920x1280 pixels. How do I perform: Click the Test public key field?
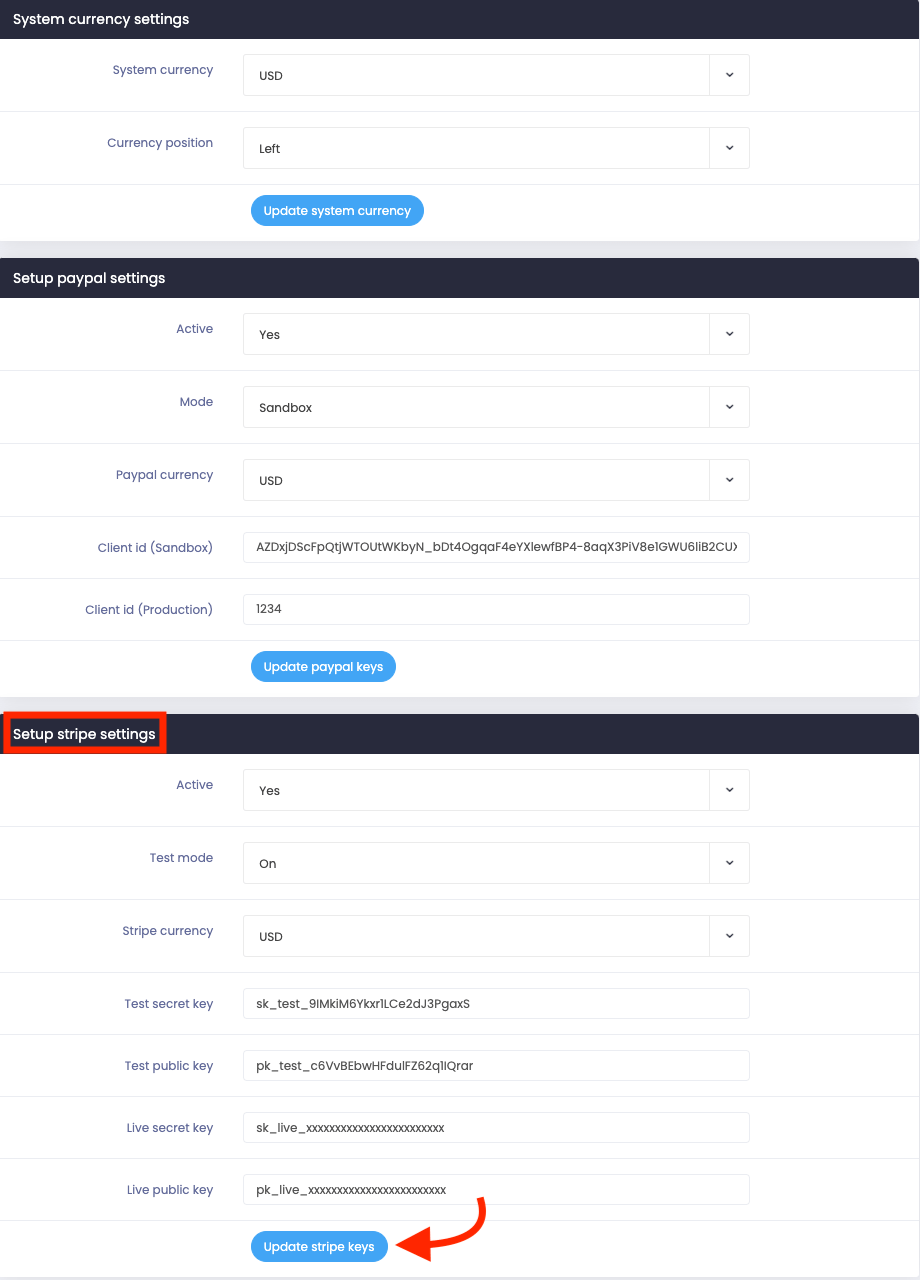[x=496, y=1065]
